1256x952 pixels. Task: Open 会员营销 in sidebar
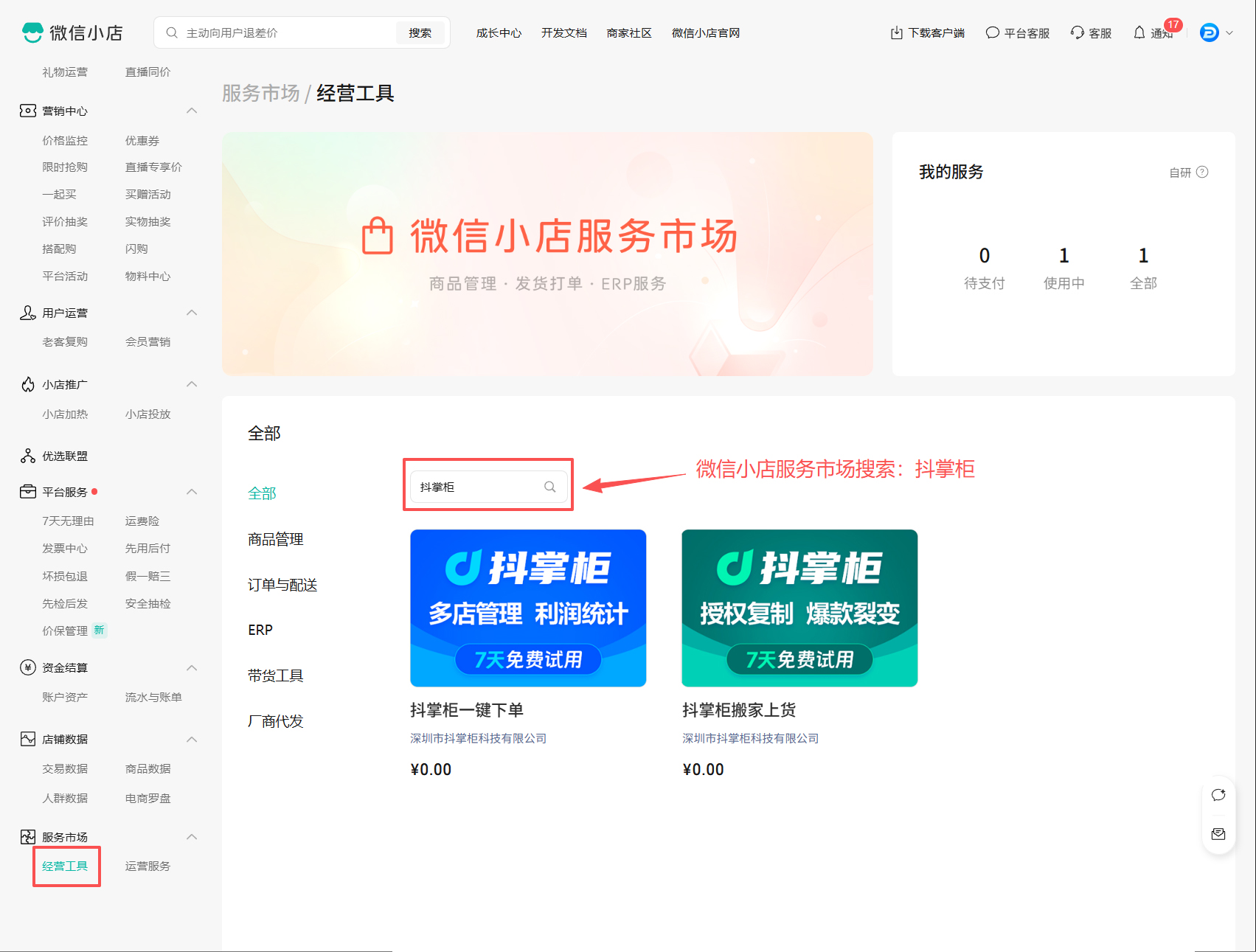(x=148, y=341)
